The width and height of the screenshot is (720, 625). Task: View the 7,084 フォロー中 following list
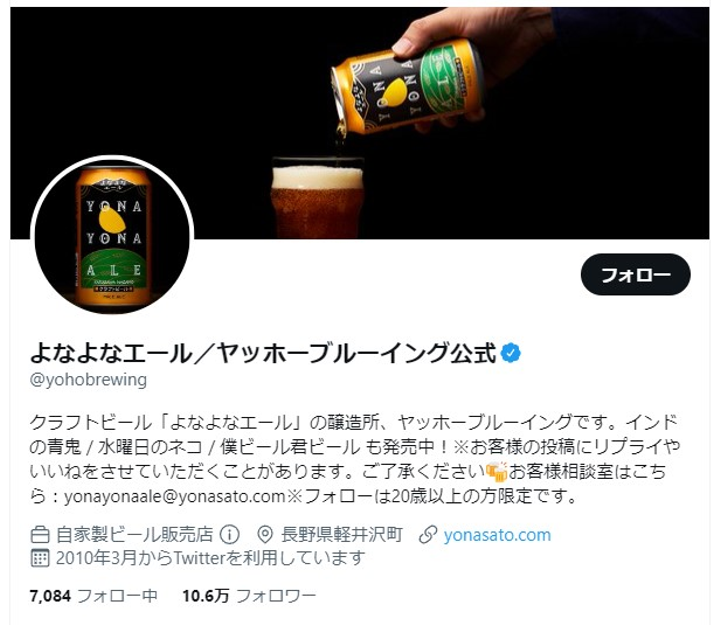(94, 596)
